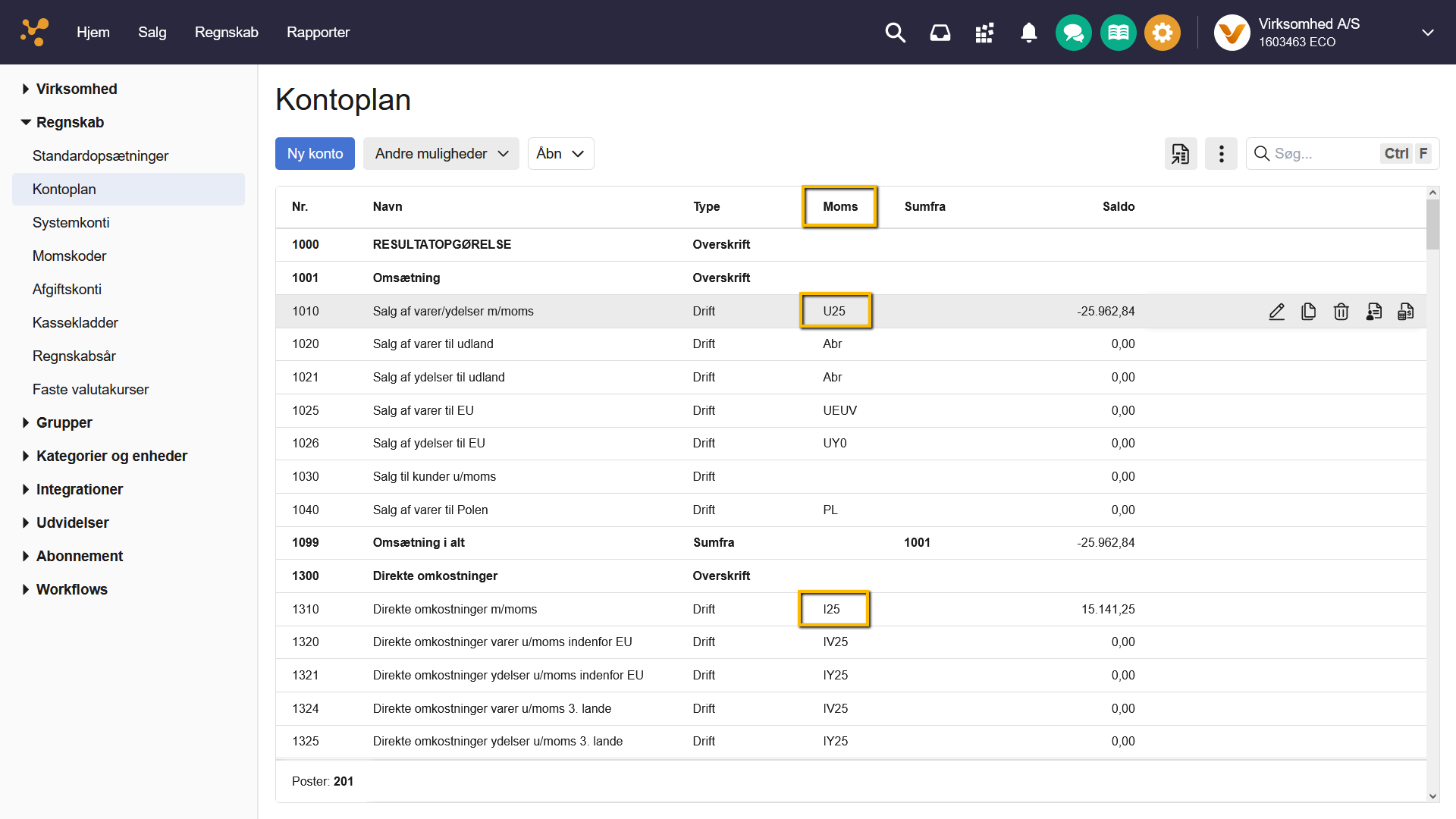Viewport: 1456px width, 819px height.
Task: Open Systemkonti in the sidebar
Action: point(71,222)
